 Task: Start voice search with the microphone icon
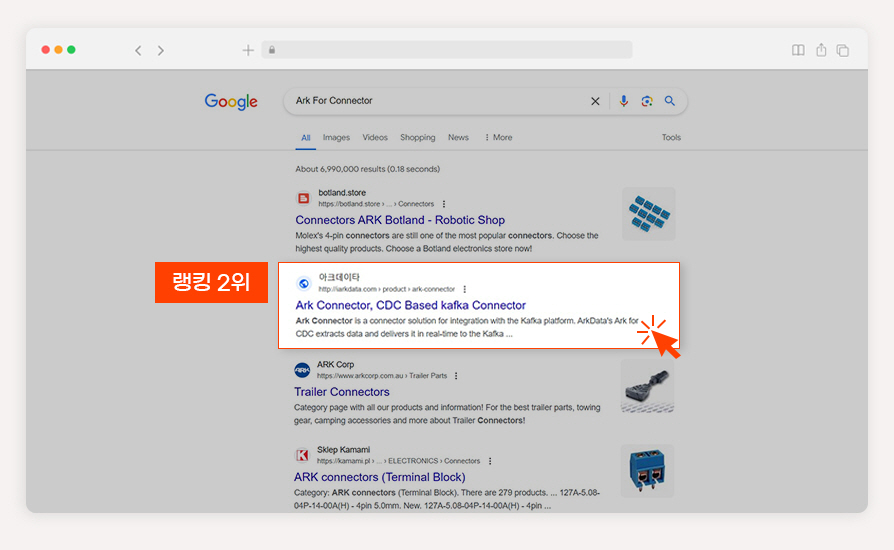(624, 101)
